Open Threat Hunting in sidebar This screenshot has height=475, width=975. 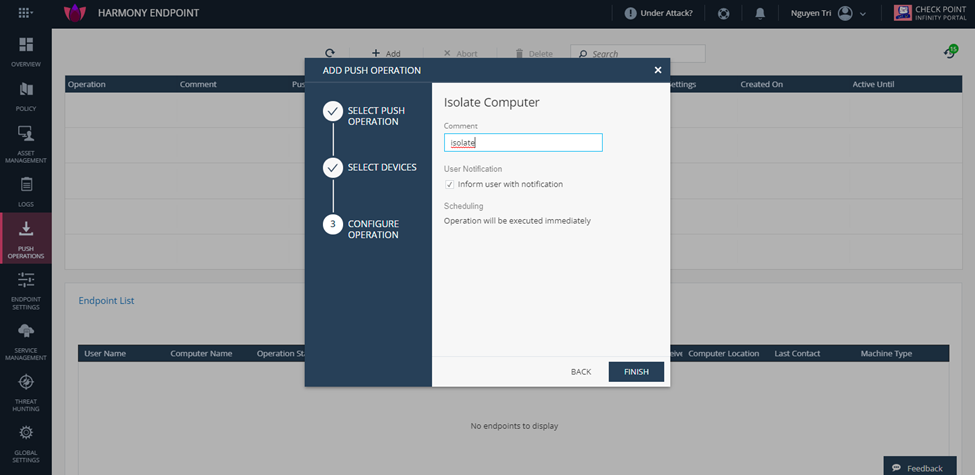click(25, 392)
